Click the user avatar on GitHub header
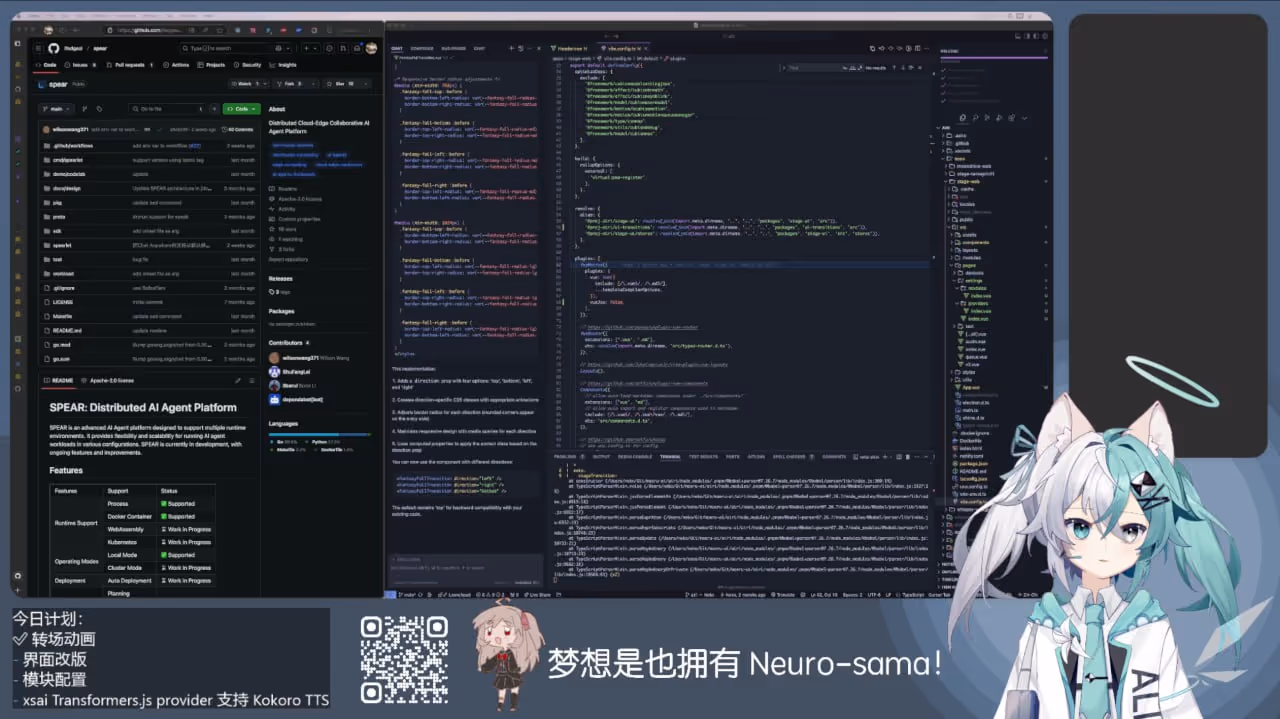Viewport: 1280px width, 719px height. click(371, 48)
